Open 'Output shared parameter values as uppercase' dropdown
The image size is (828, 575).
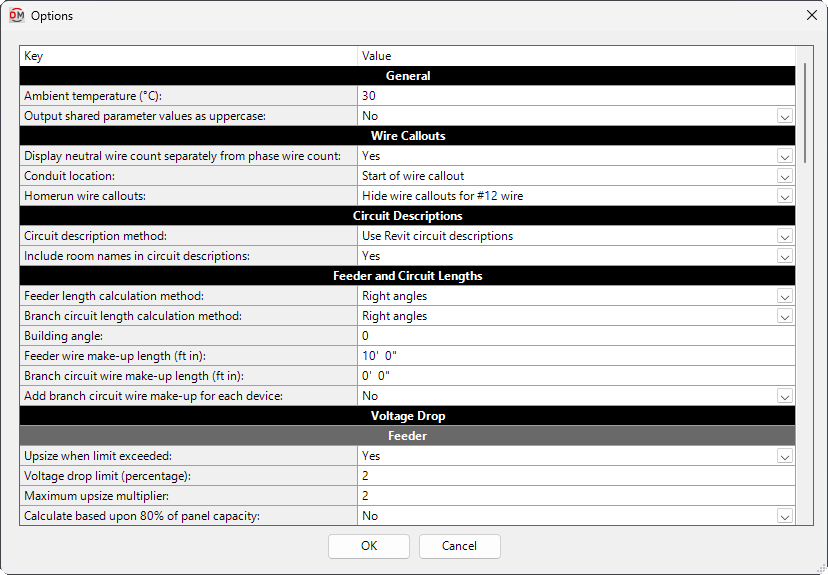point(785,116)
